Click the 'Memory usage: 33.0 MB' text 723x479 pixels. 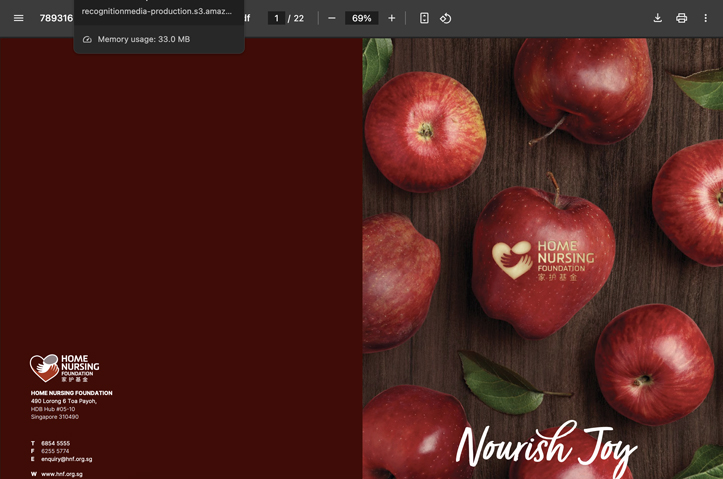(x=143, y=39)
